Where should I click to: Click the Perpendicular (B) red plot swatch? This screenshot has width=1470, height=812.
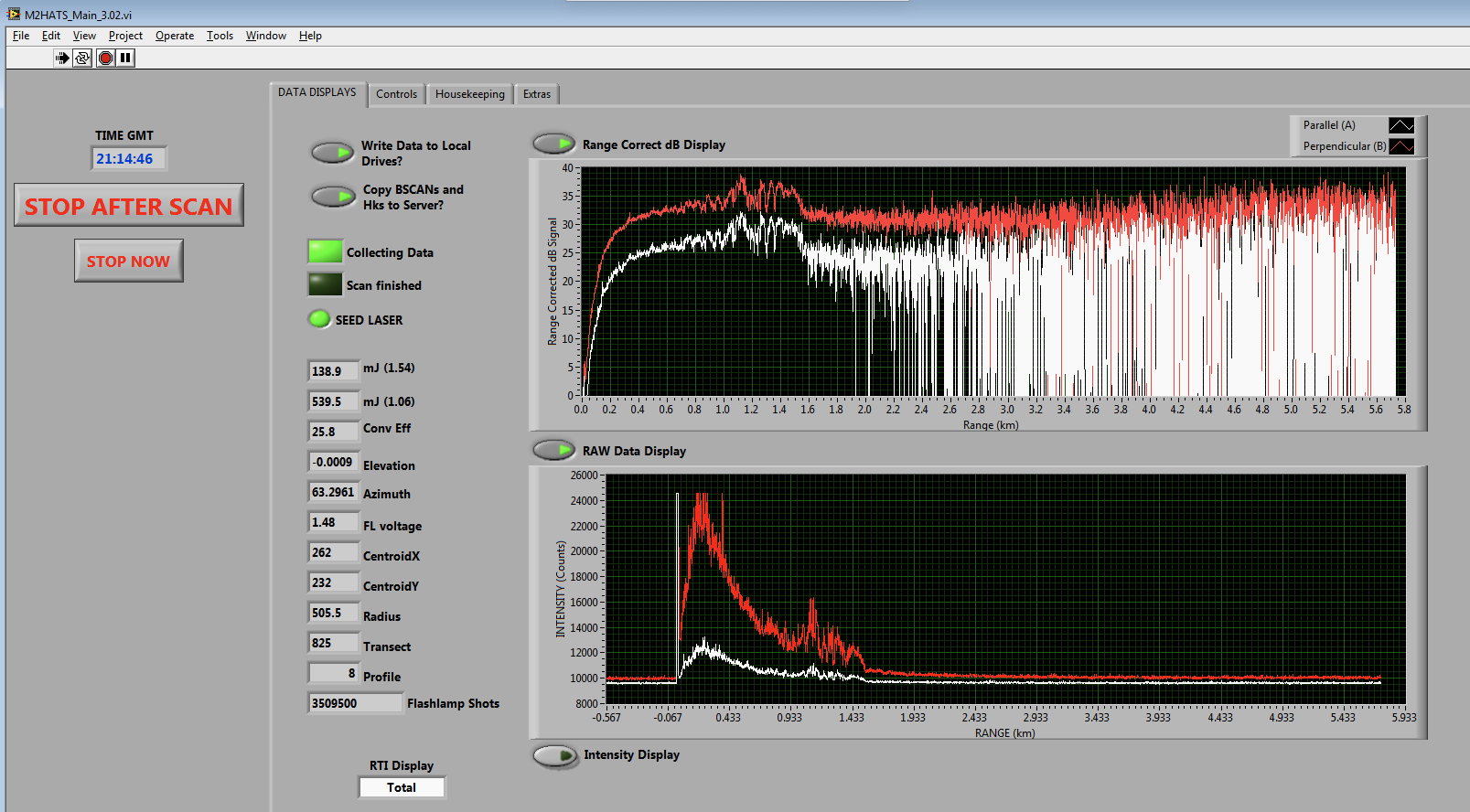point(1400,146)
